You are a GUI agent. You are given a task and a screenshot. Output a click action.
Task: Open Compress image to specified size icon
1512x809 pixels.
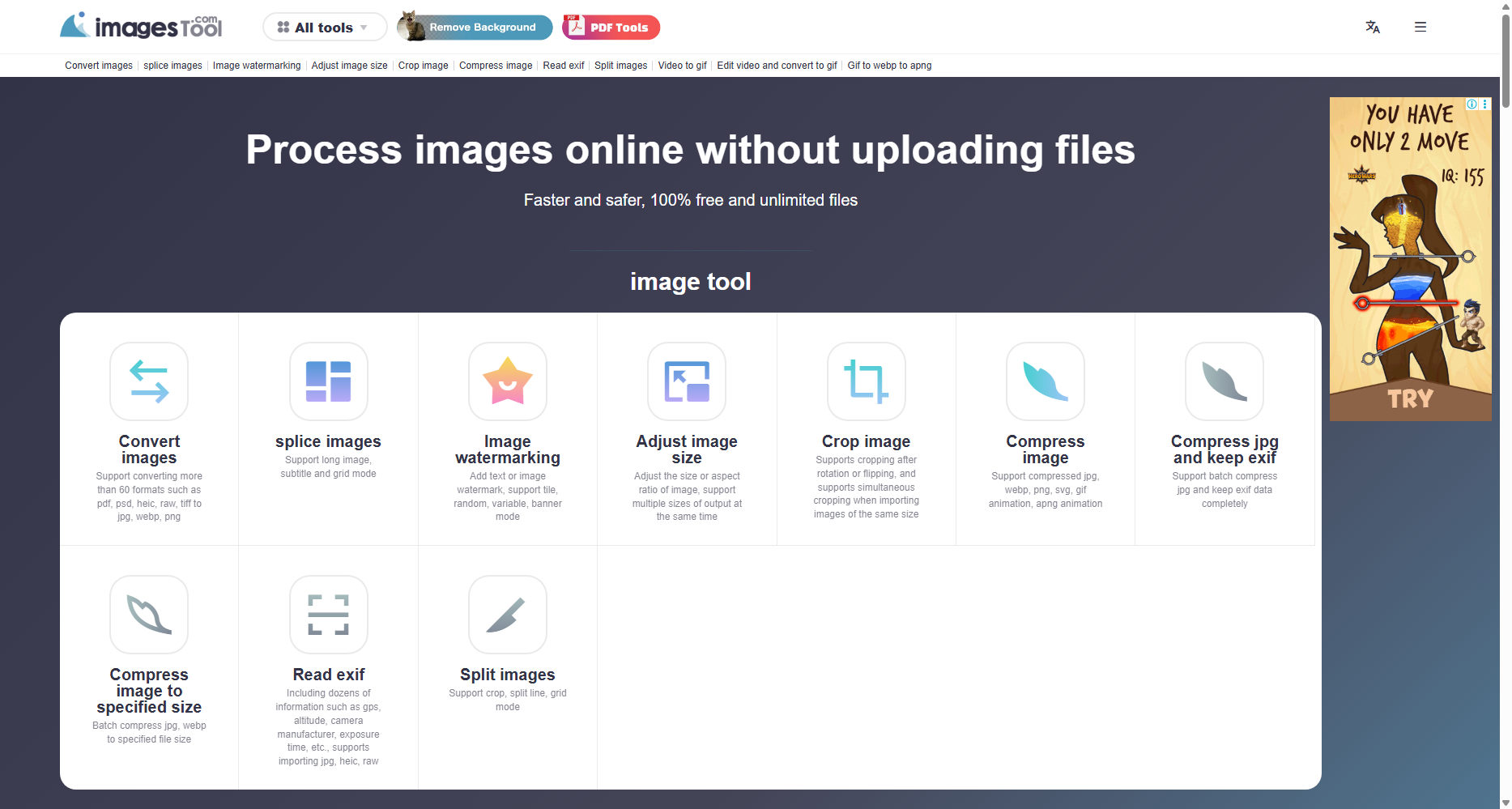click(149, 615)
